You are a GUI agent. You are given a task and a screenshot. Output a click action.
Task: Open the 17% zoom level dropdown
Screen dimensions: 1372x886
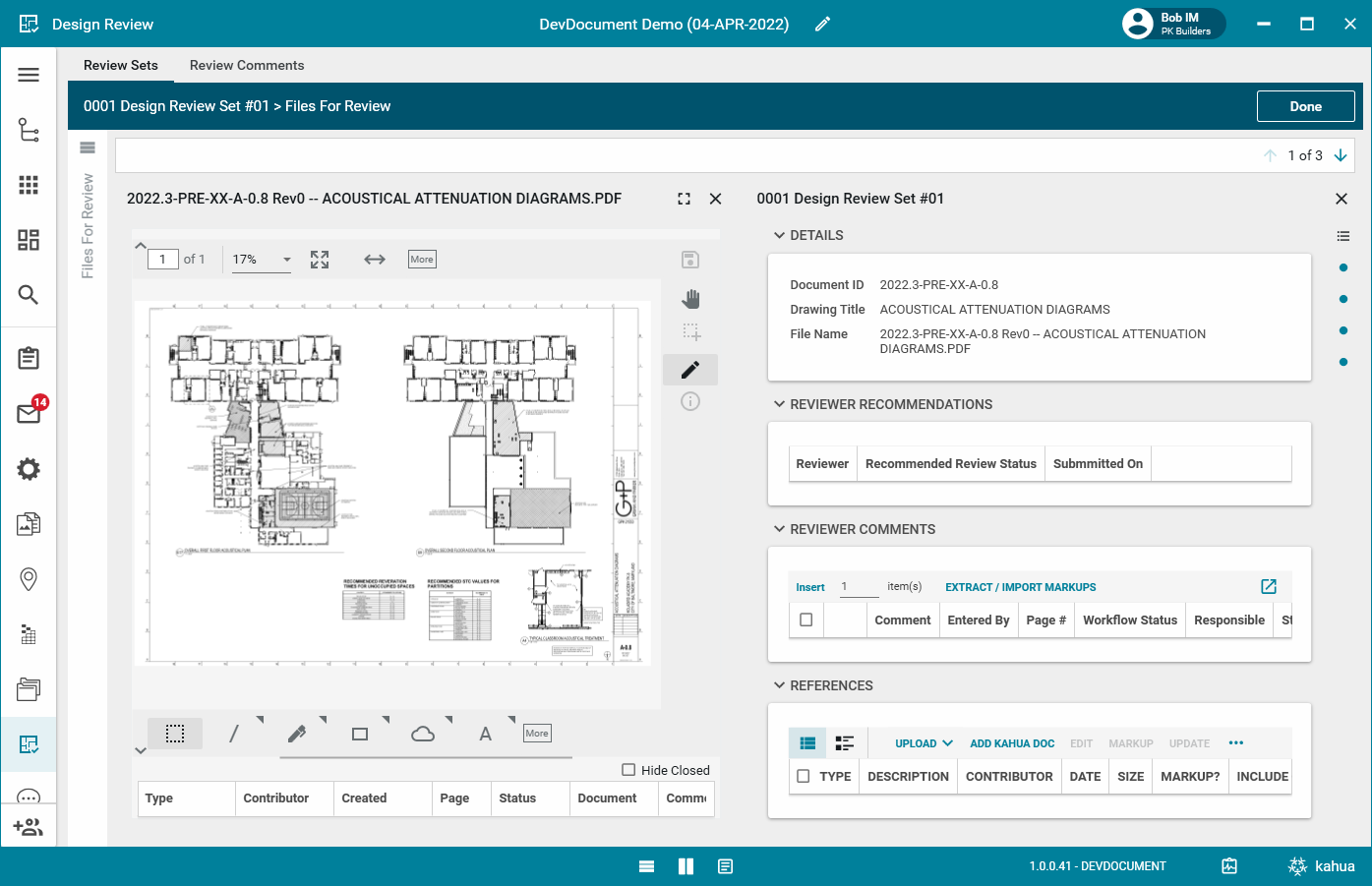tap(262, 260)
